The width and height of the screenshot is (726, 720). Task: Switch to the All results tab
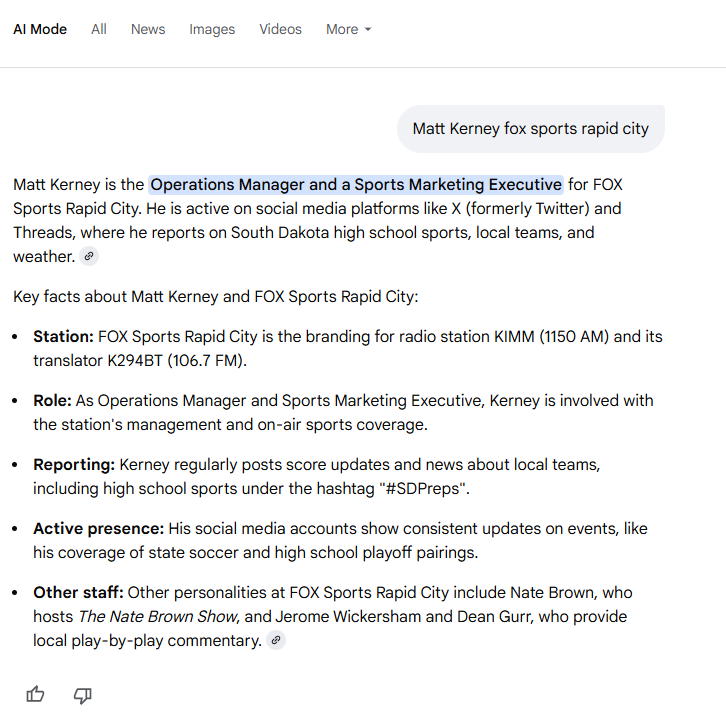click(x=99, y=29)
